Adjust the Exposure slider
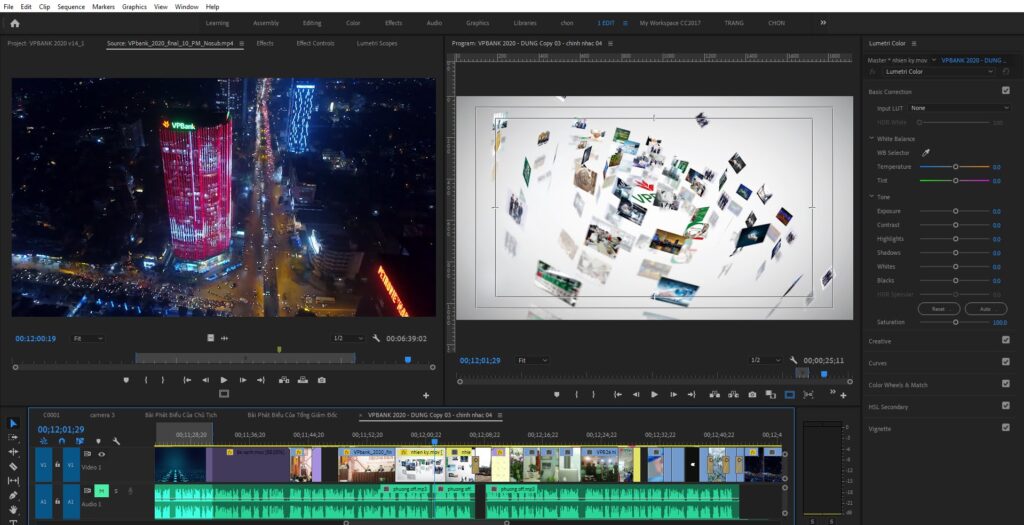The height and width of the screenshot is (525, 1024). (955, 211)
